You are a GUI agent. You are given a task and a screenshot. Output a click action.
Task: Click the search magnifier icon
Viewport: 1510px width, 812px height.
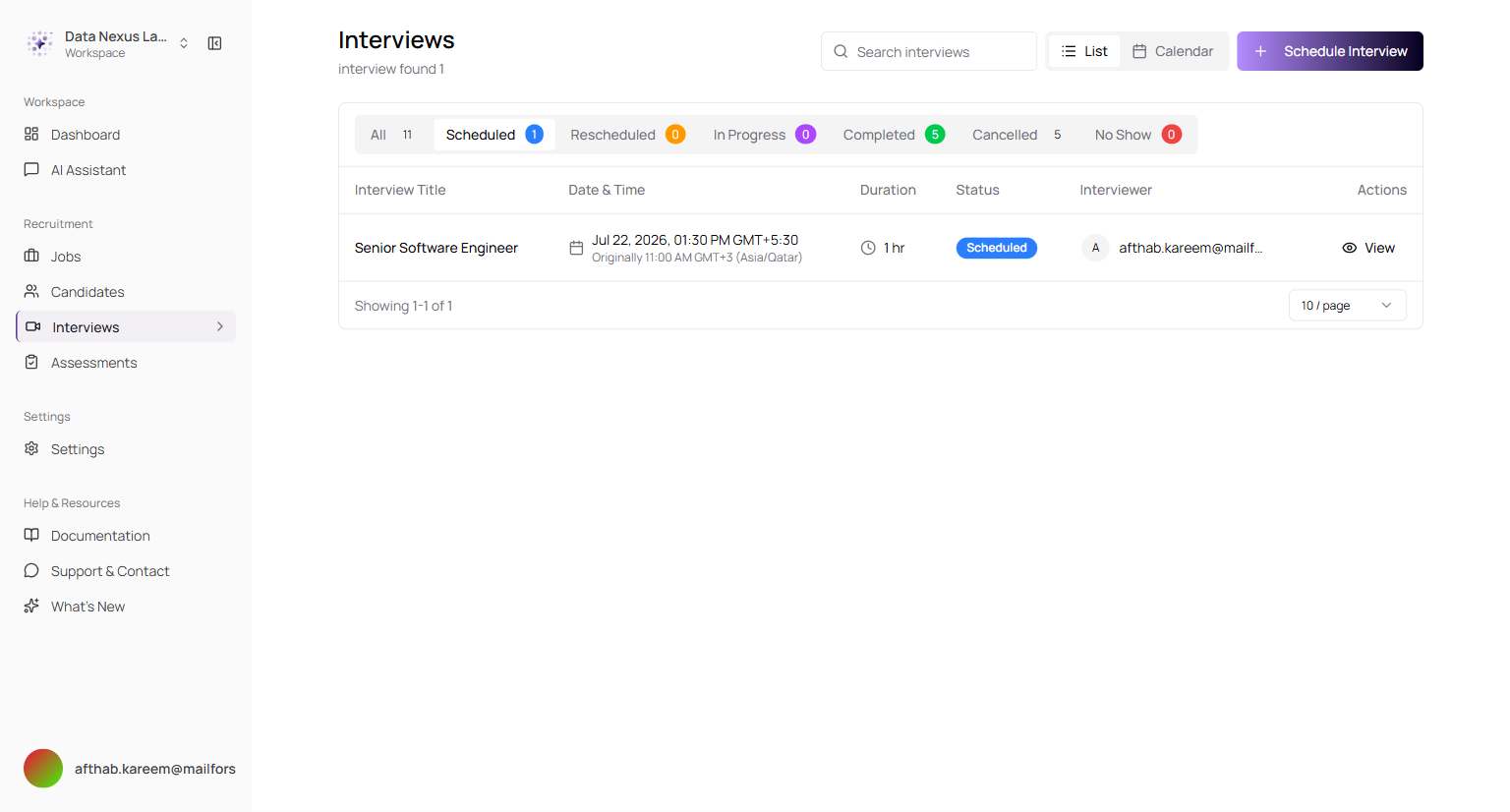pyautogui.click(x=841, y=51)
